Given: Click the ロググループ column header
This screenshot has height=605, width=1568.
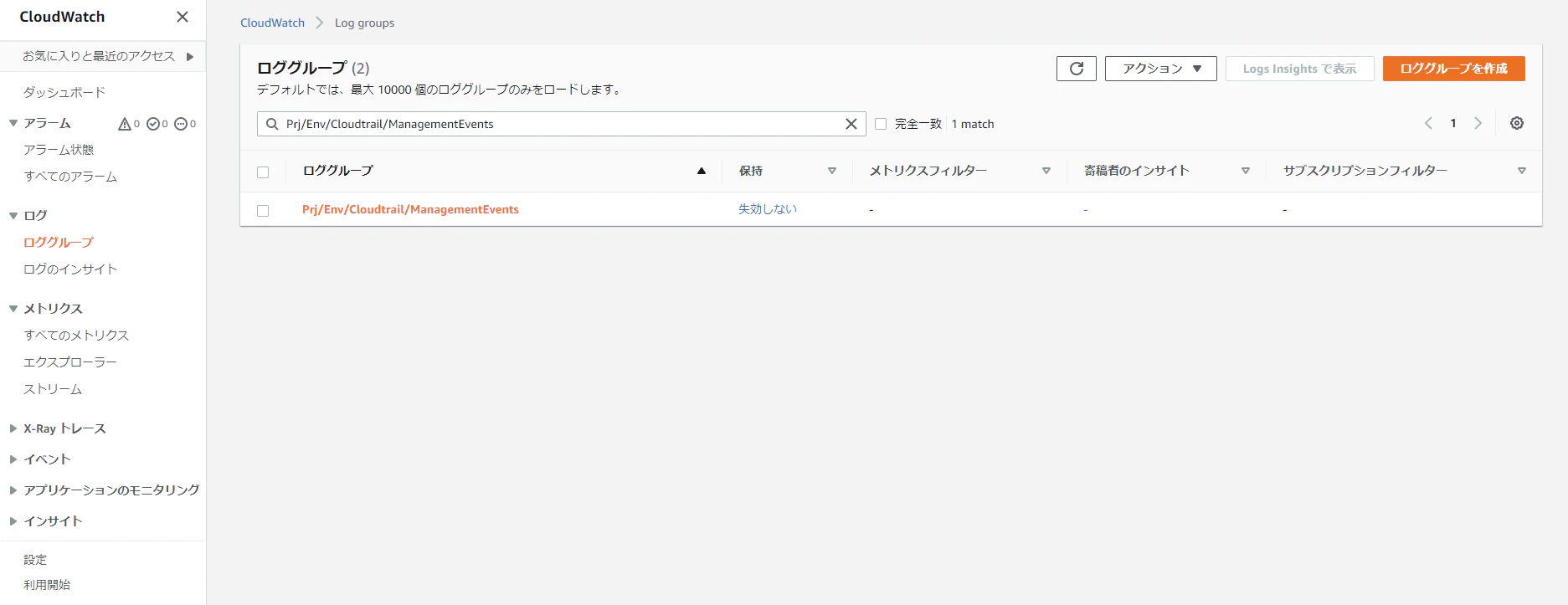Looking at the screenshot, I should click(x=338, y=171).
